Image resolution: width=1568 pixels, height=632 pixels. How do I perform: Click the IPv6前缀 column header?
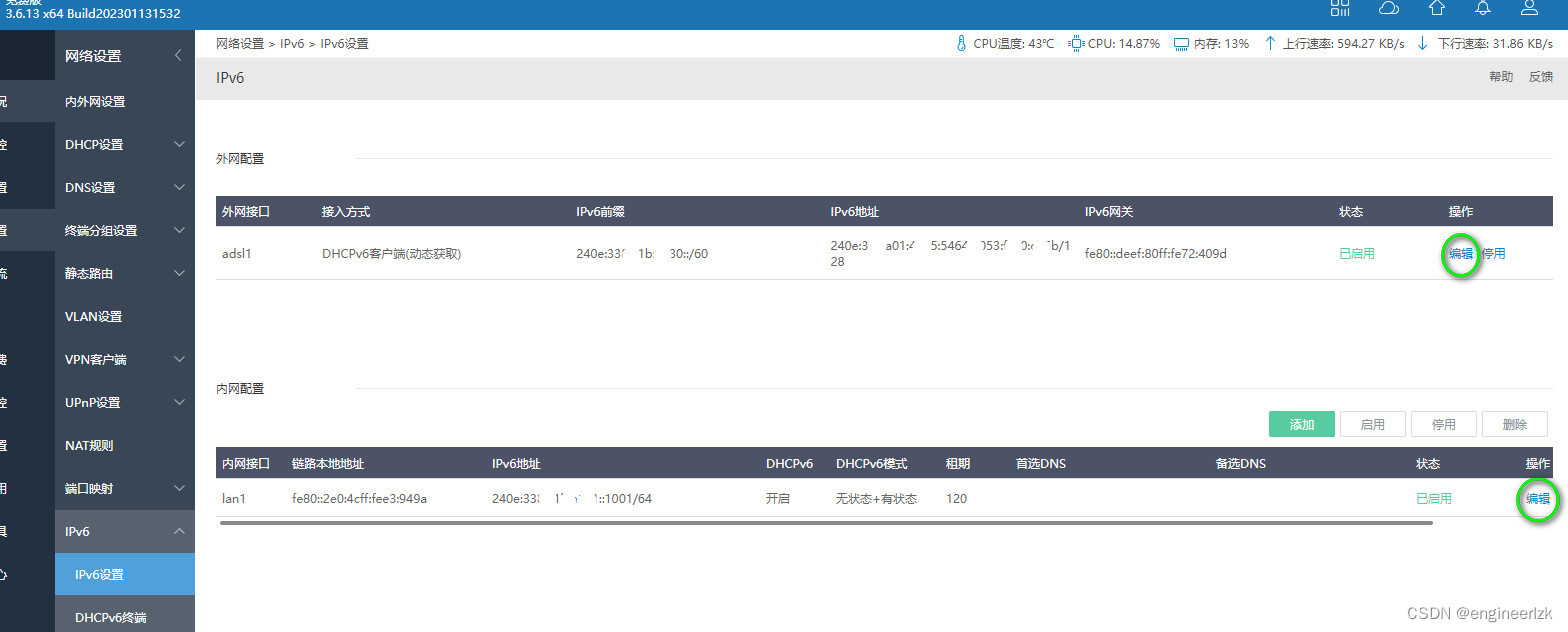pyautogui.click(x=601, y=212)
